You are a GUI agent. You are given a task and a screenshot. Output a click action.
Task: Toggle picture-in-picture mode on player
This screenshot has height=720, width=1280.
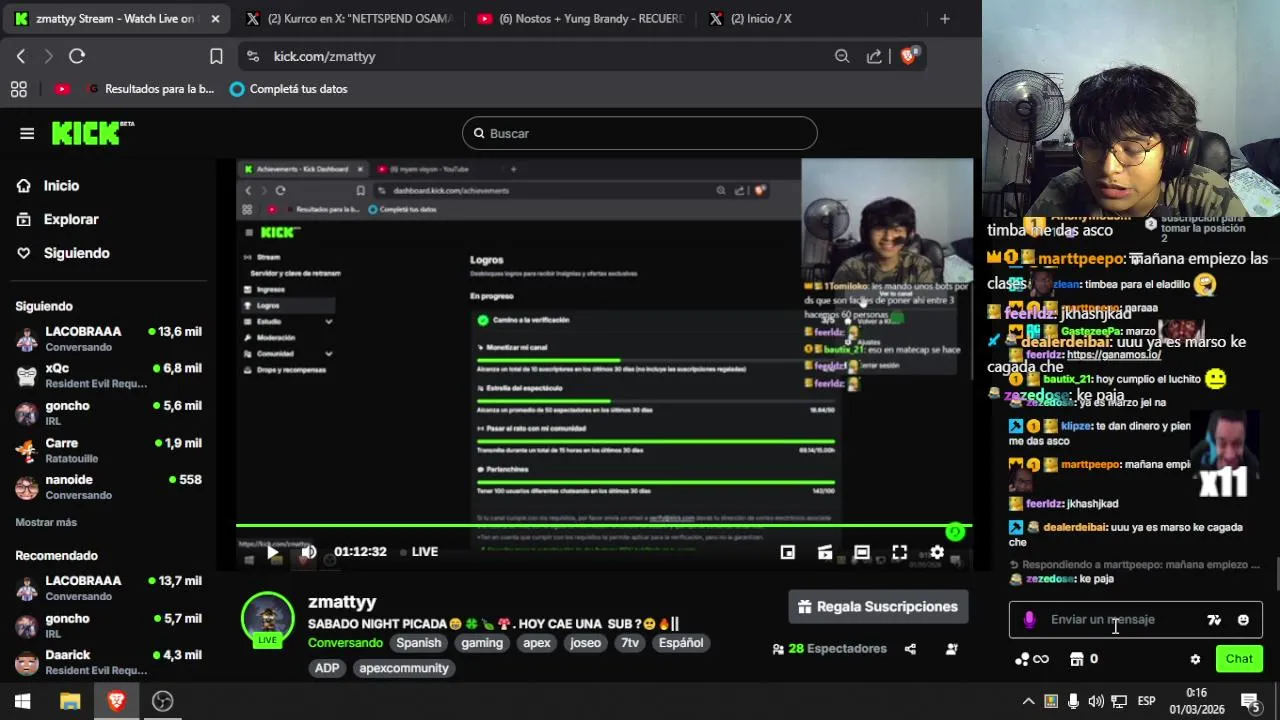click(x=788, y=552)
